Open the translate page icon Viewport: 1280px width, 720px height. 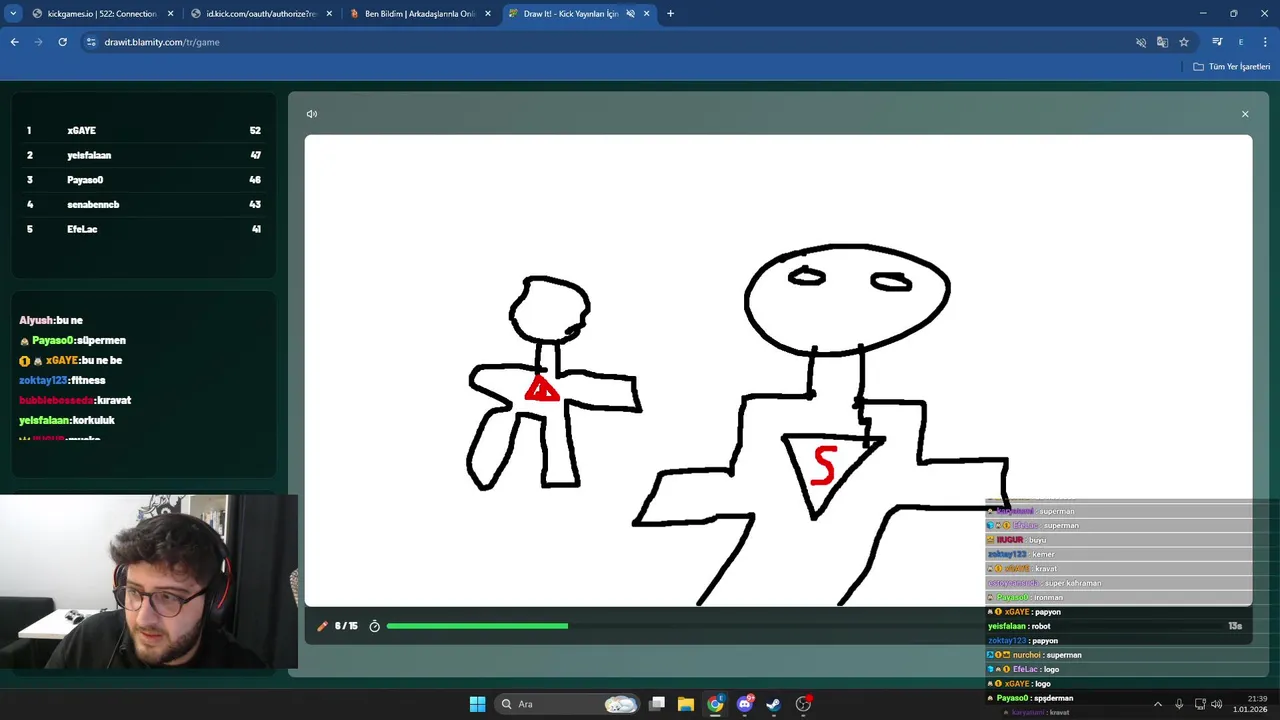(x=1162, y=42)
